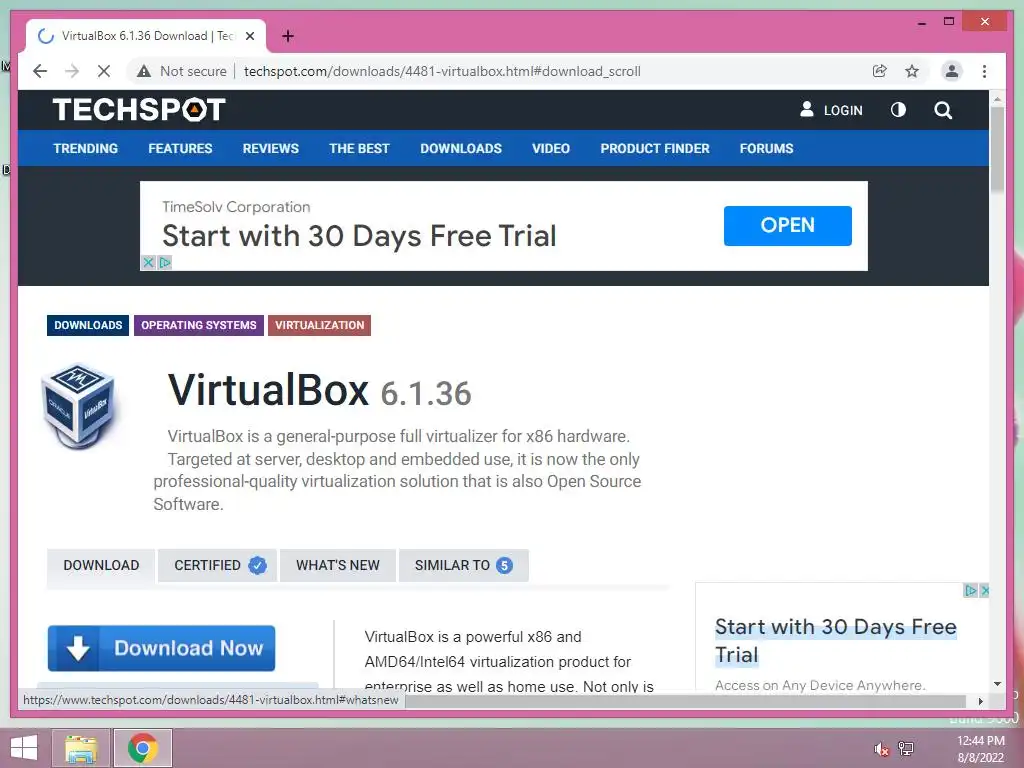Go back with the browser back arrow
This screenshot has height=768, width=1024.
[x=40, y=71]
